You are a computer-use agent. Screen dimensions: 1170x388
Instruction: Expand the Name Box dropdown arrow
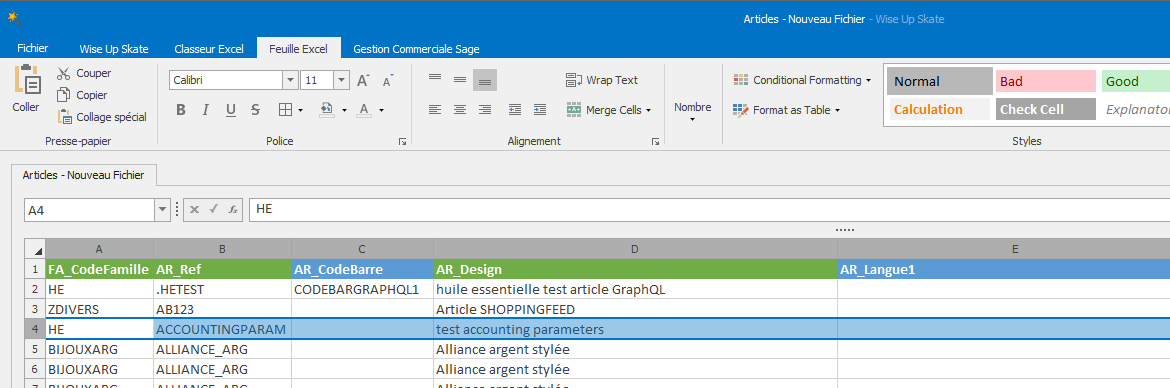click(x=162, y=210)
